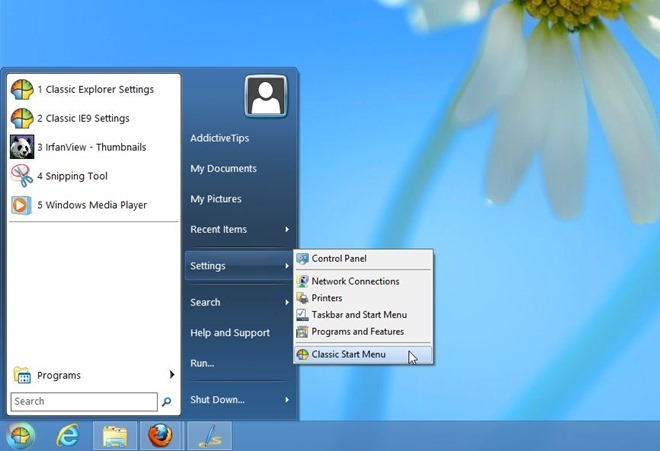Click inside the Search input box
The image size is (660, 451).
(82, 401)
